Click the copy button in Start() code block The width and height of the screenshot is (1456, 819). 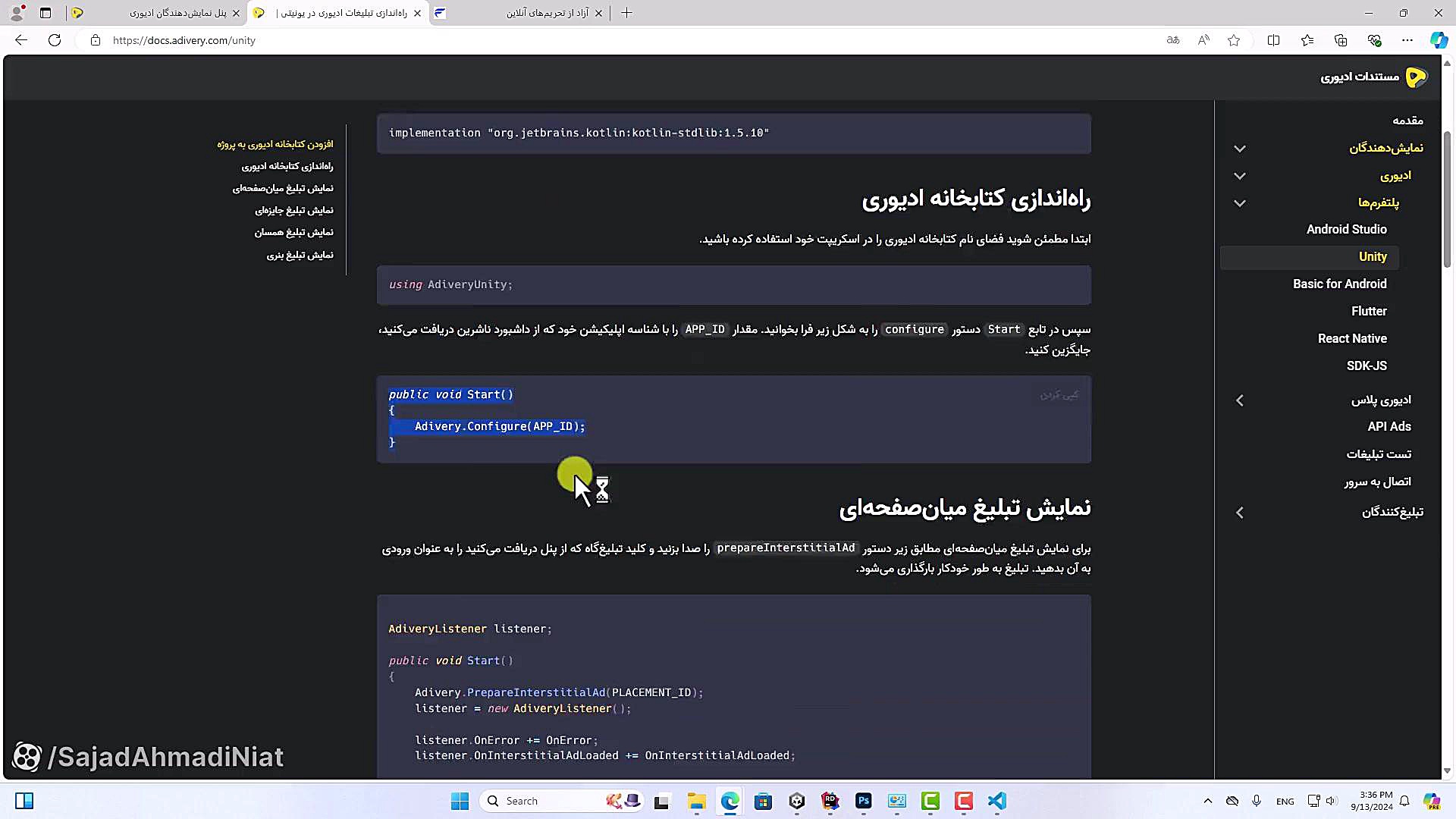click(1059, 395)
